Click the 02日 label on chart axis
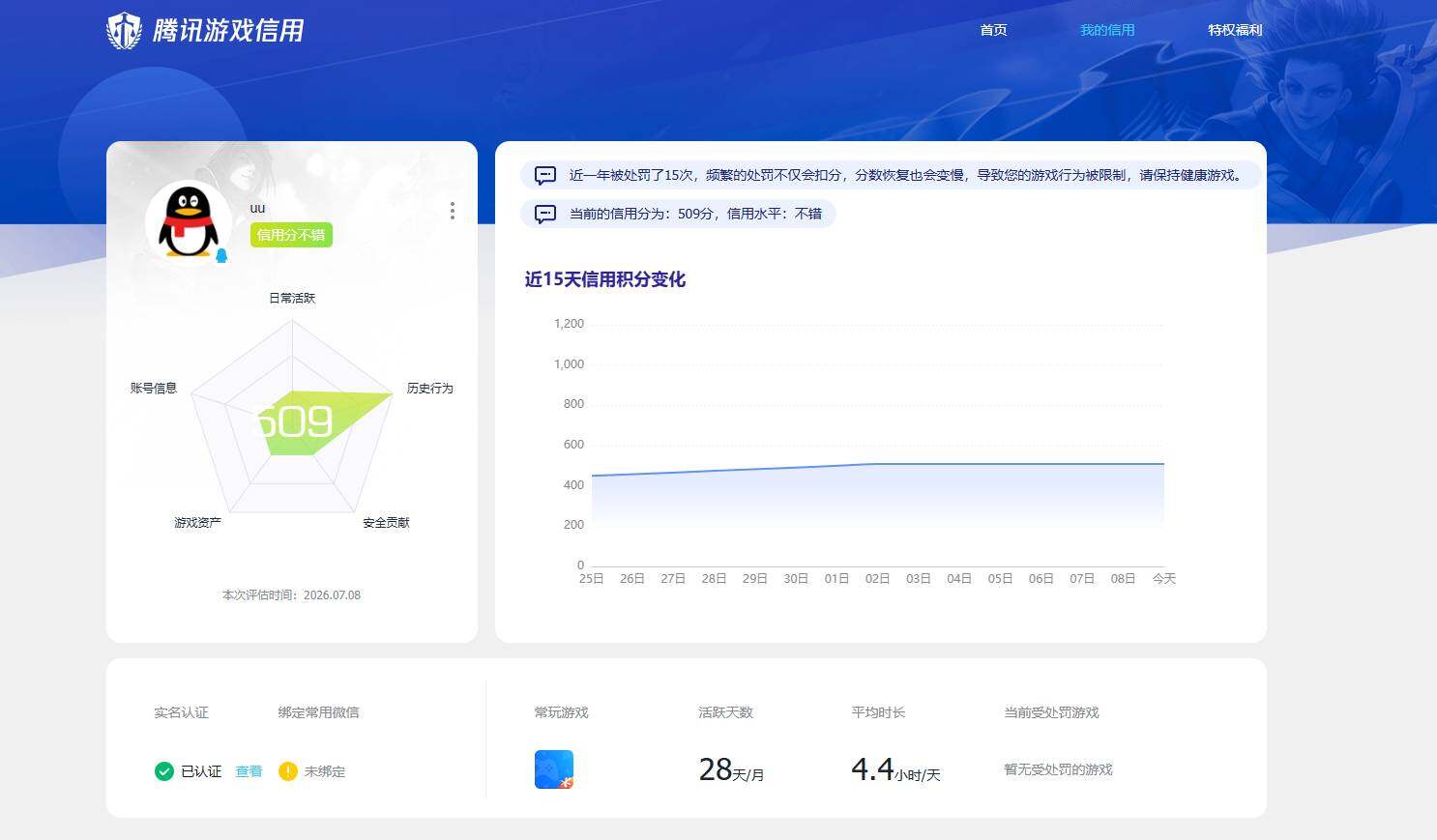 (x=877, y=578)
